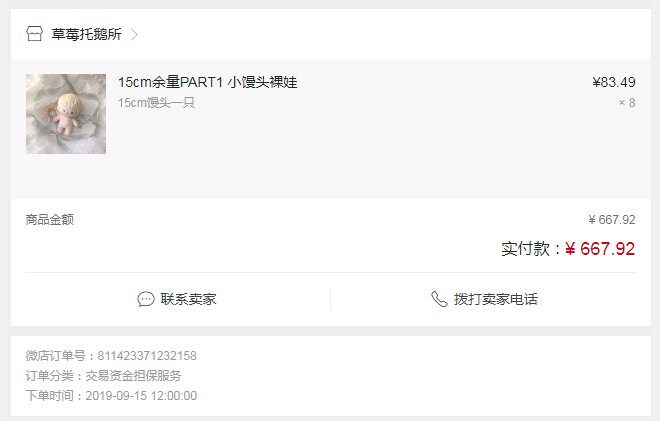Click the 订单分类 交易资金担保服务 line
Viewport: 660px width, 421px height.
click(104, 376)
